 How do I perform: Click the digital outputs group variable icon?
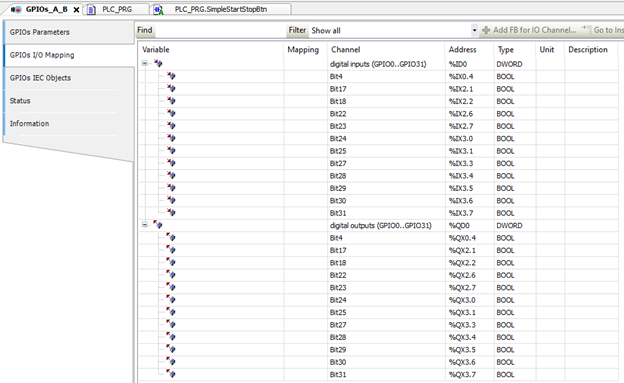pyautogui.click(x=158, y=225)
